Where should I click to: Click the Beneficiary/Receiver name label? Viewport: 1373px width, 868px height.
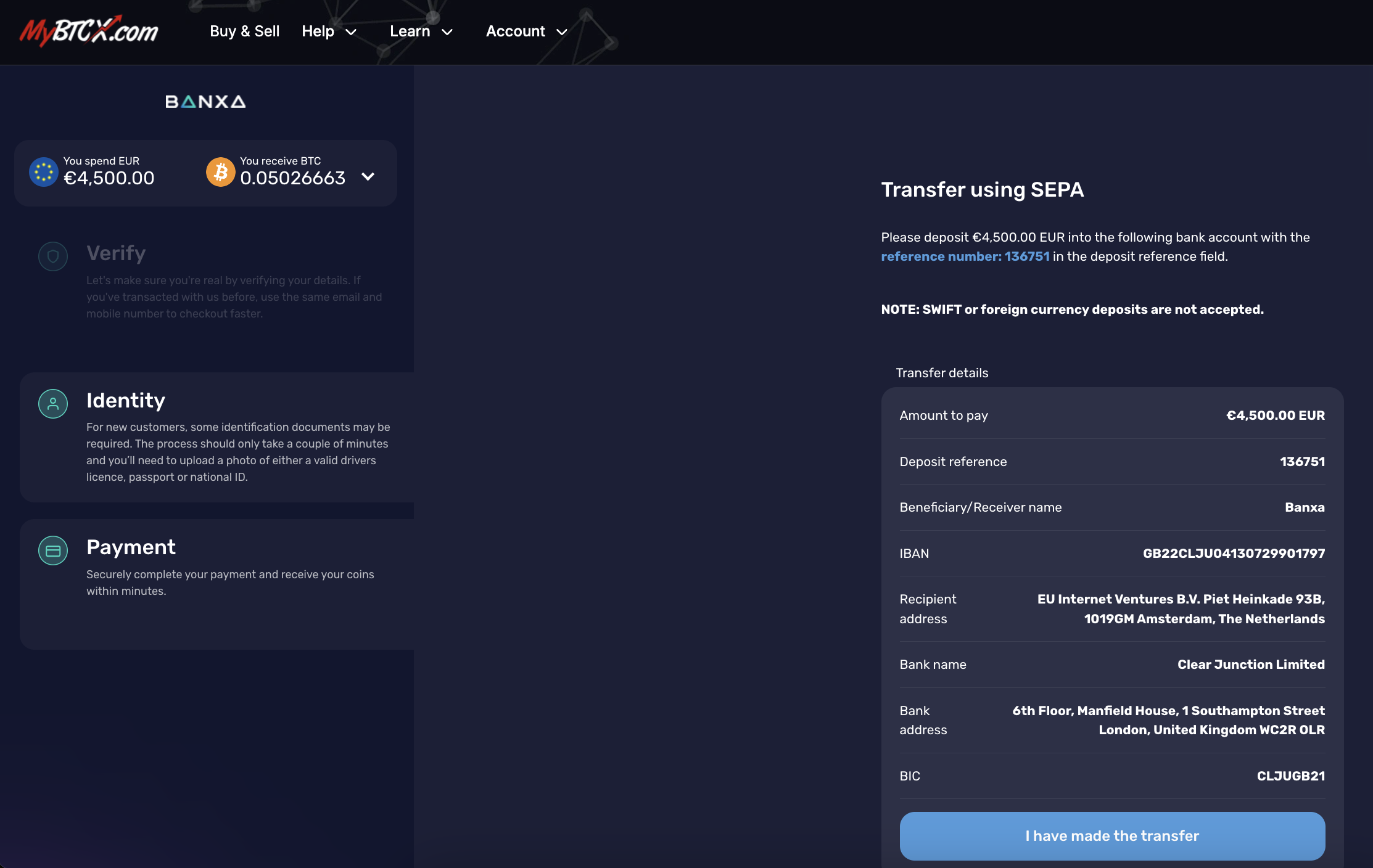(981, 507)
